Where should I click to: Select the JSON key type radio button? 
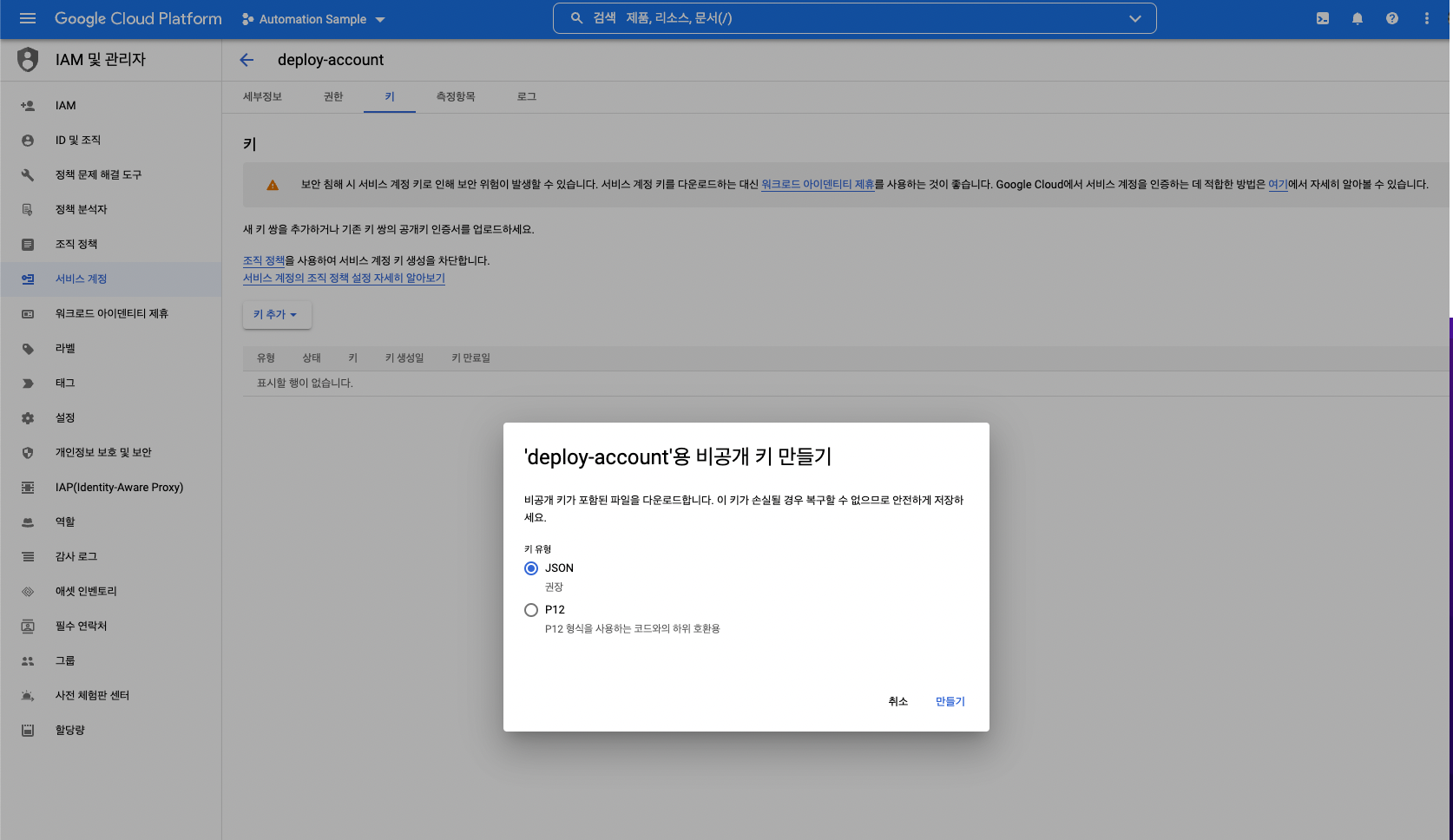click(x=531, y=568)
